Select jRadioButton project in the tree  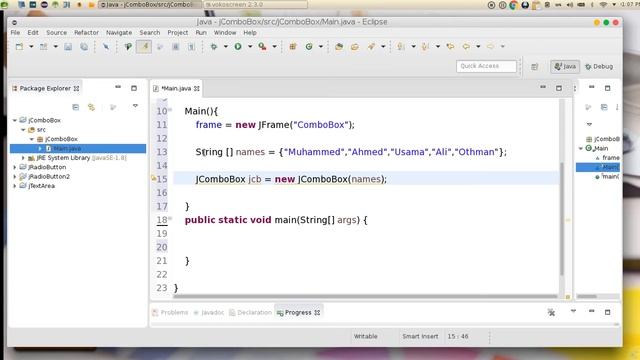click(47, 167)
